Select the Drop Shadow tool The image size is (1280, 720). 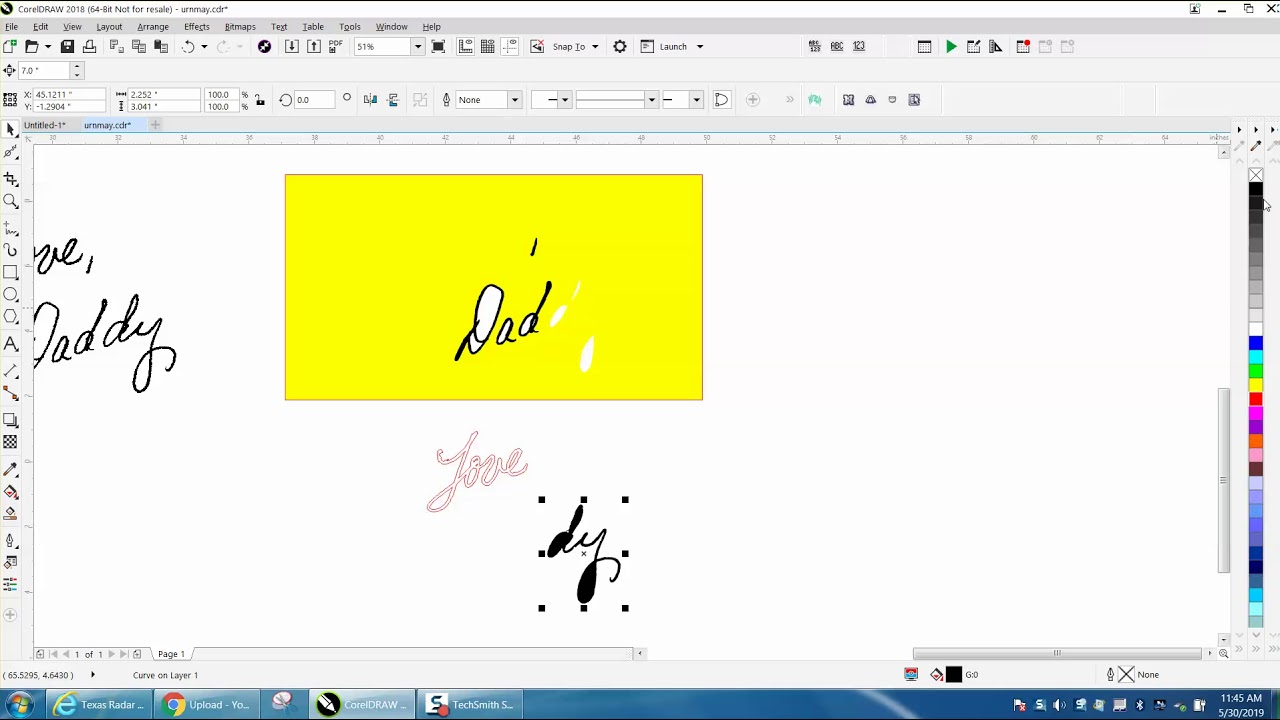tap(10, 420)
